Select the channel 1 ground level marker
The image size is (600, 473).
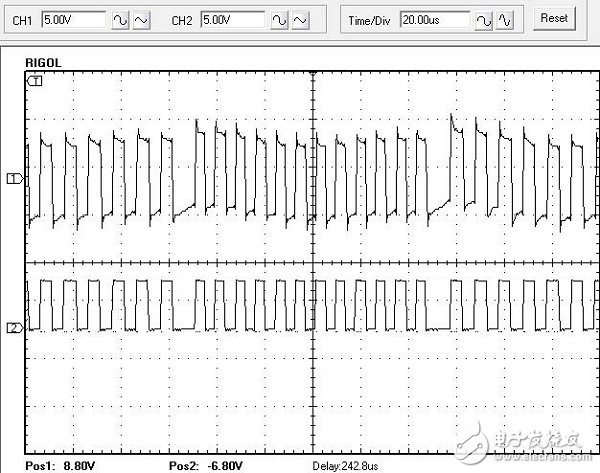13,178
